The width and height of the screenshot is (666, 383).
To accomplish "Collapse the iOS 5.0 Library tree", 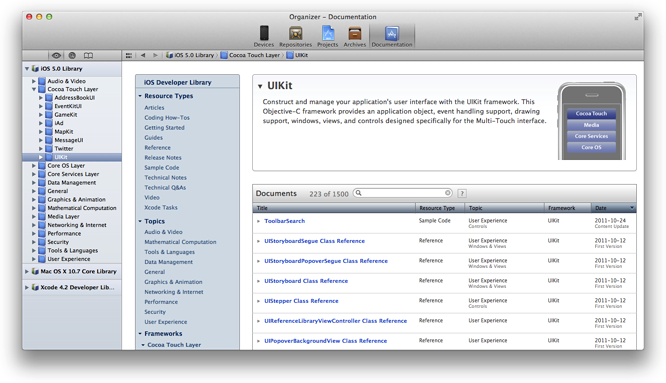I will (x=27, y=68).
